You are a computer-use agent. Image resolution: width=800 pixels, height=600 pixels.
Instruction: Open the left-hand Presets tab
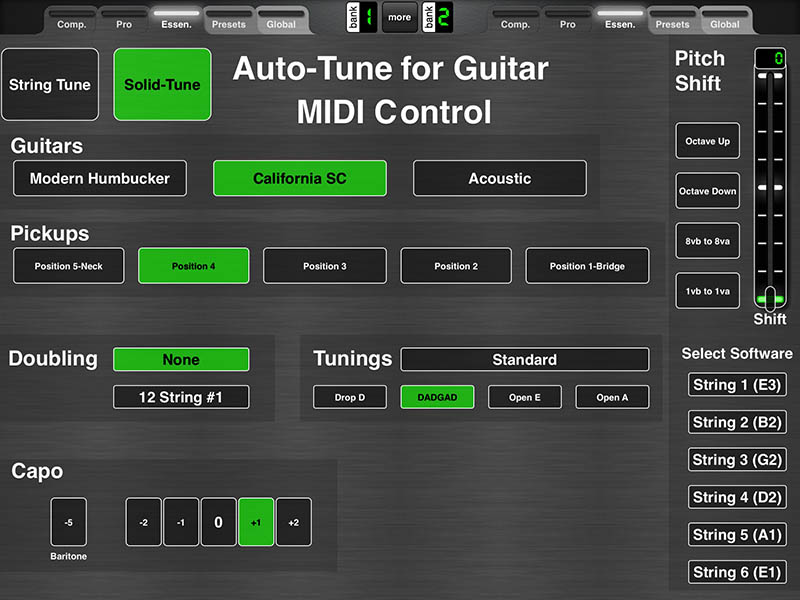coord(229,21)
